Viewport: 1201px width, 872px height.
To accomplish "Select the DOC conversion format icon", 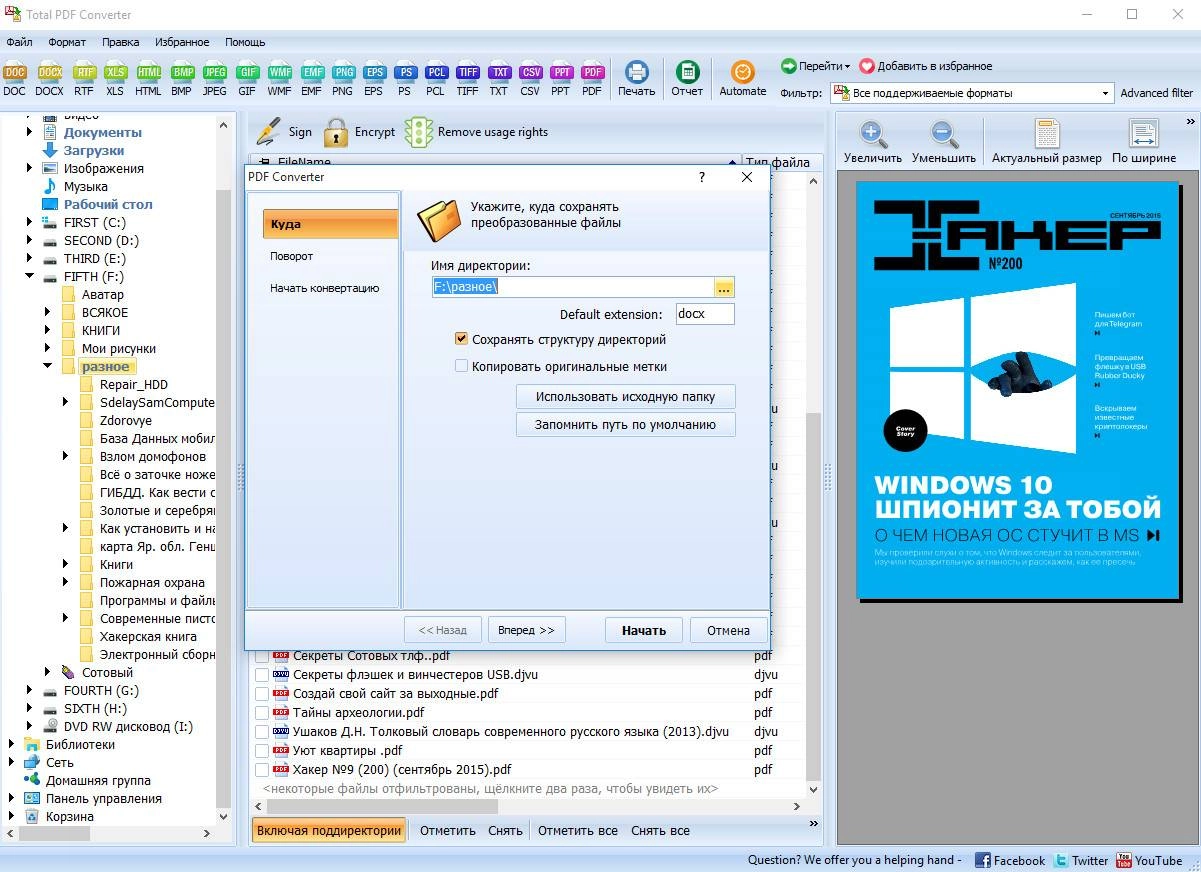I will coord(15,78).
